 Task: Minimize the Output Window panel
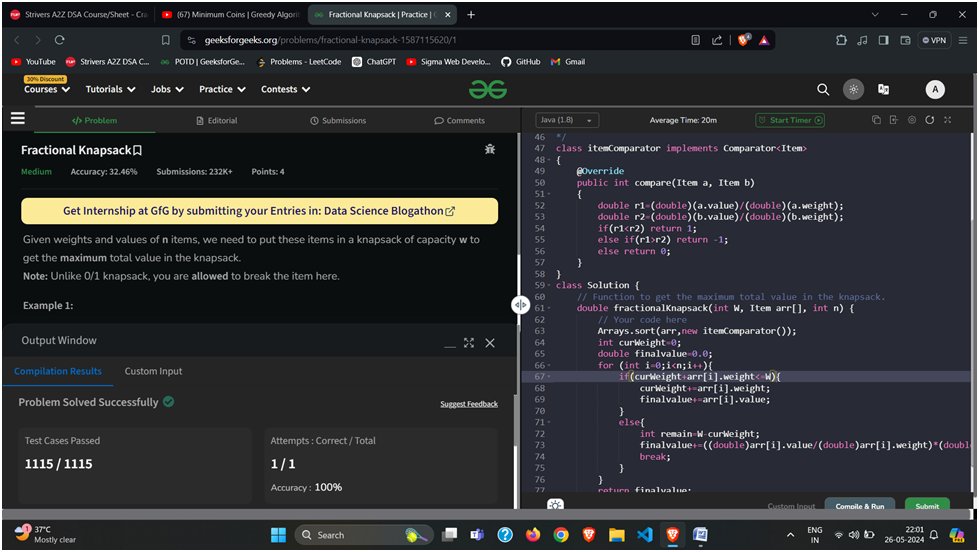450,345
